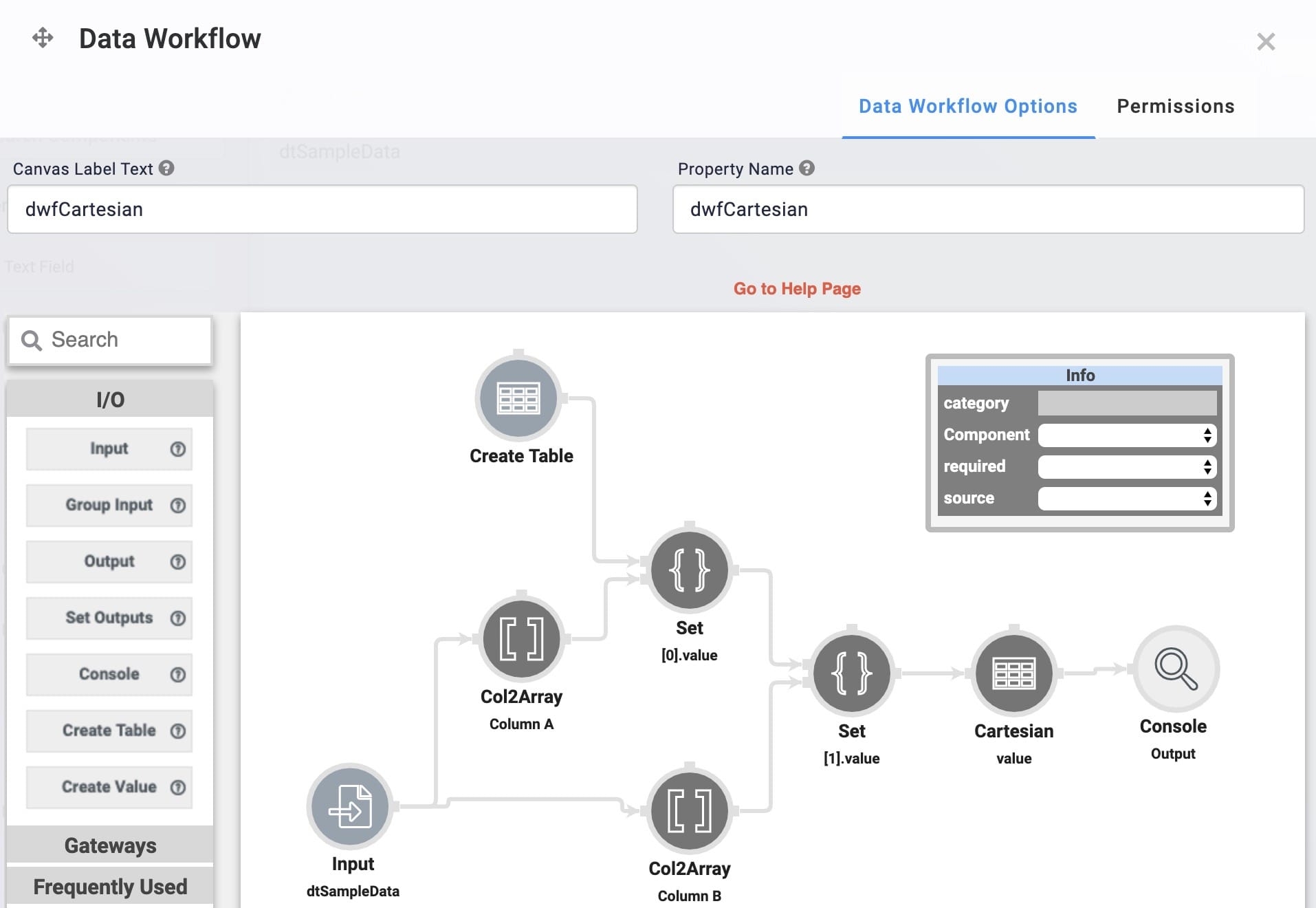Select the Cartesian value node
The width and height of the screenshot is (1316, 908).
tap(1013, 673)
